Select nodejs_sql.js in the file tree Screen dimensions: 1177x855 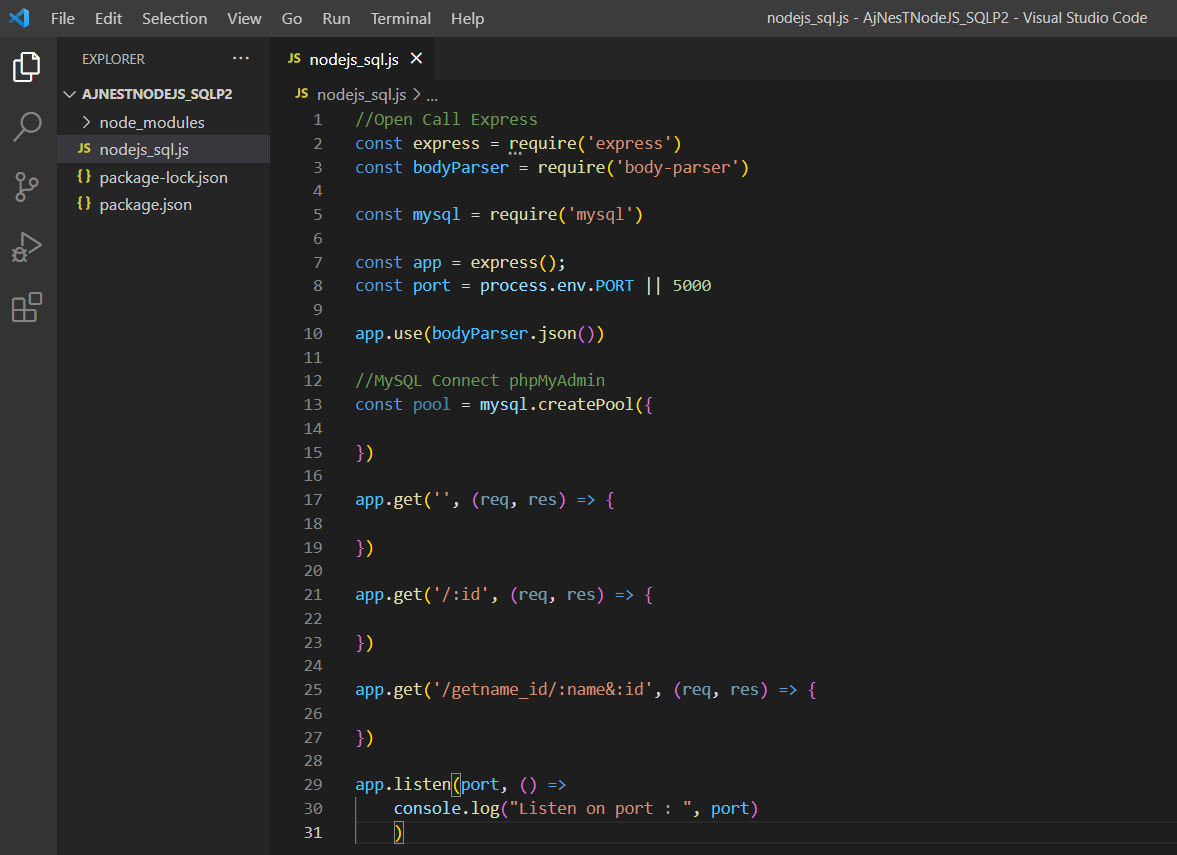point(144,150)
